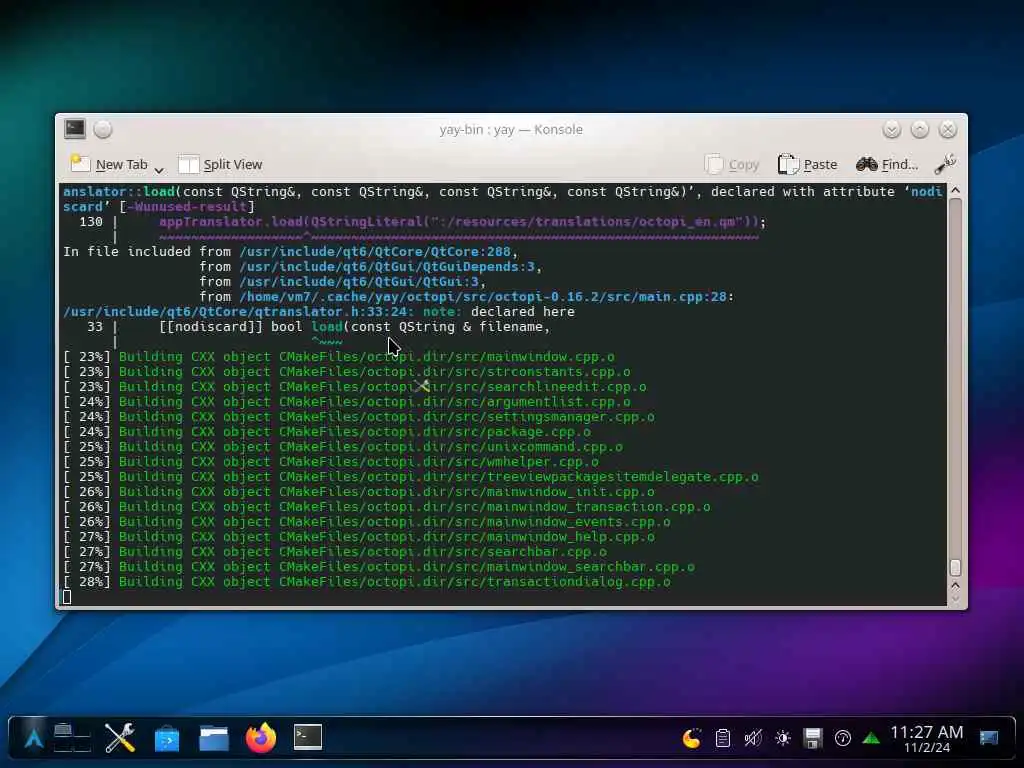This screenshot has height=768, width=1024.
Task: Click the qtranslator.h:33:24 note line
Action: point(319,312)
